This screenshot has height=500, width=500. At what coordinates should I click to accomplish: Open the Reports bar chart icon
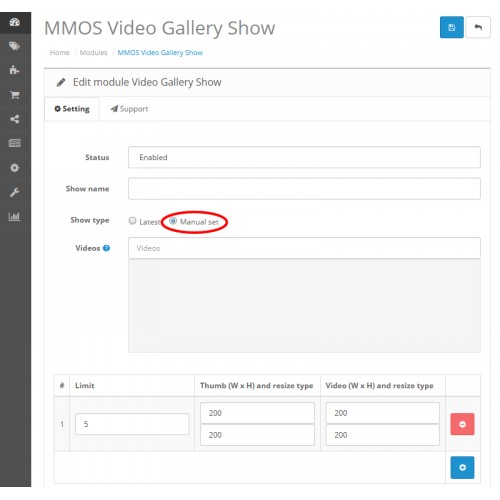(x=14, y=217)
